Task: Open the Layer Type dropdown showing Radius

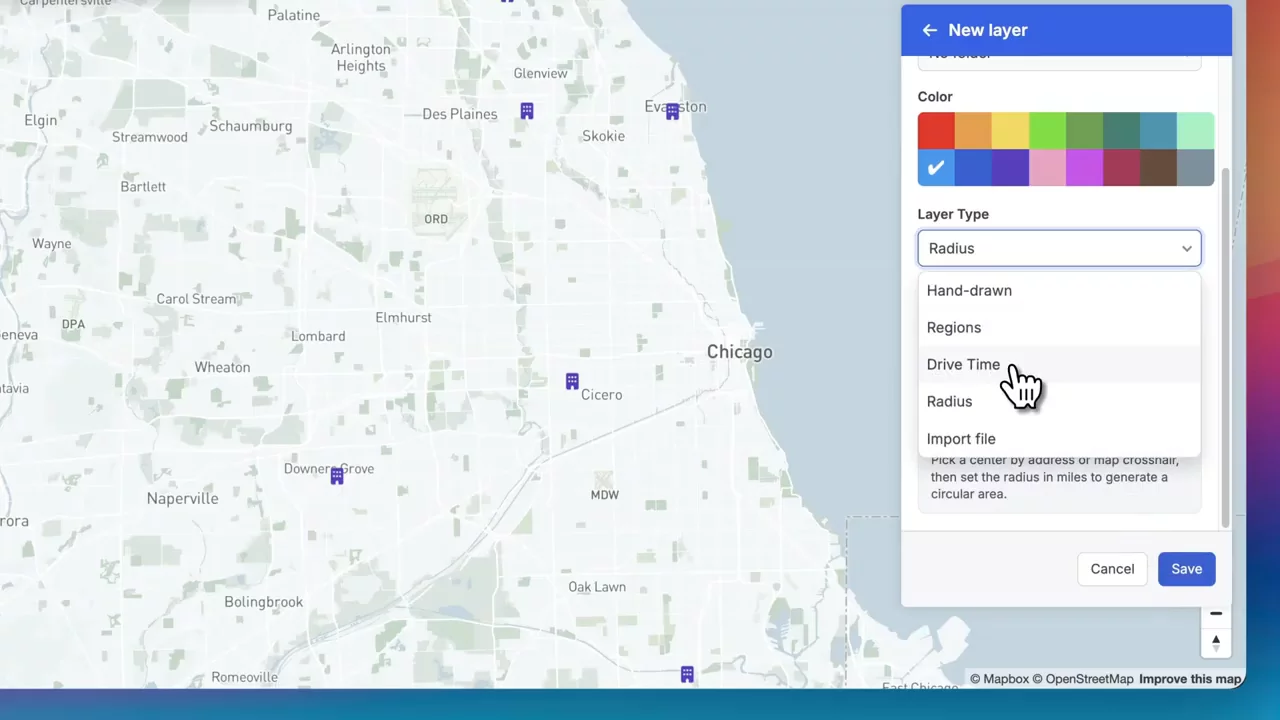Action: [x=1059, y=248]
